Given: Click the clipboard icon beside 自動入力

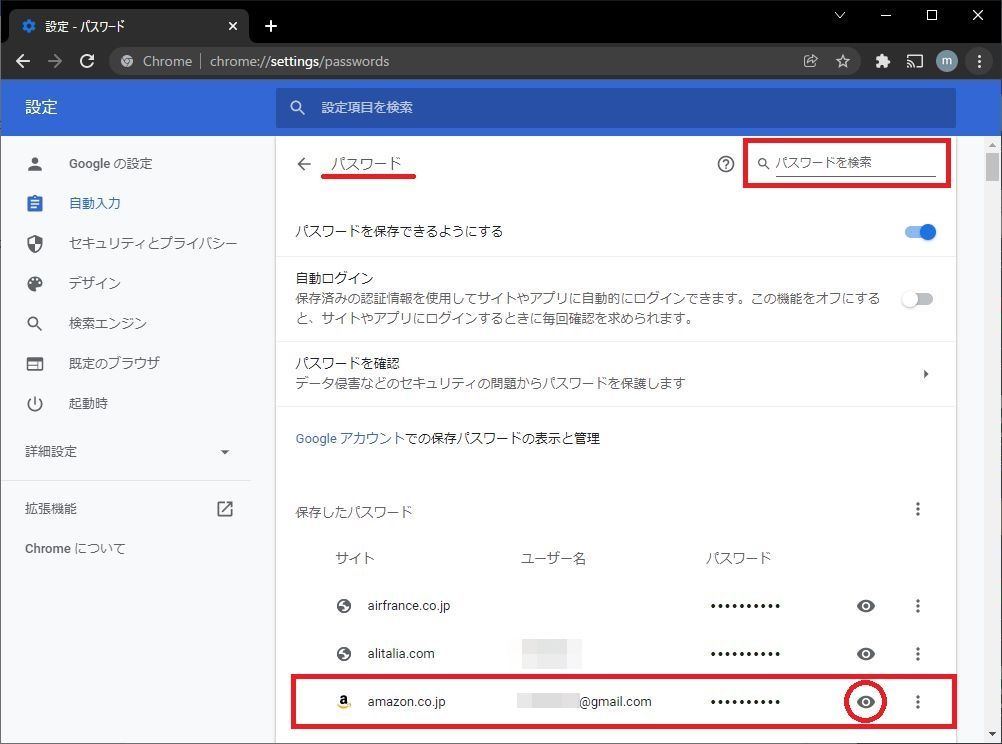Looking at the screenshot, I should [35, 203].
